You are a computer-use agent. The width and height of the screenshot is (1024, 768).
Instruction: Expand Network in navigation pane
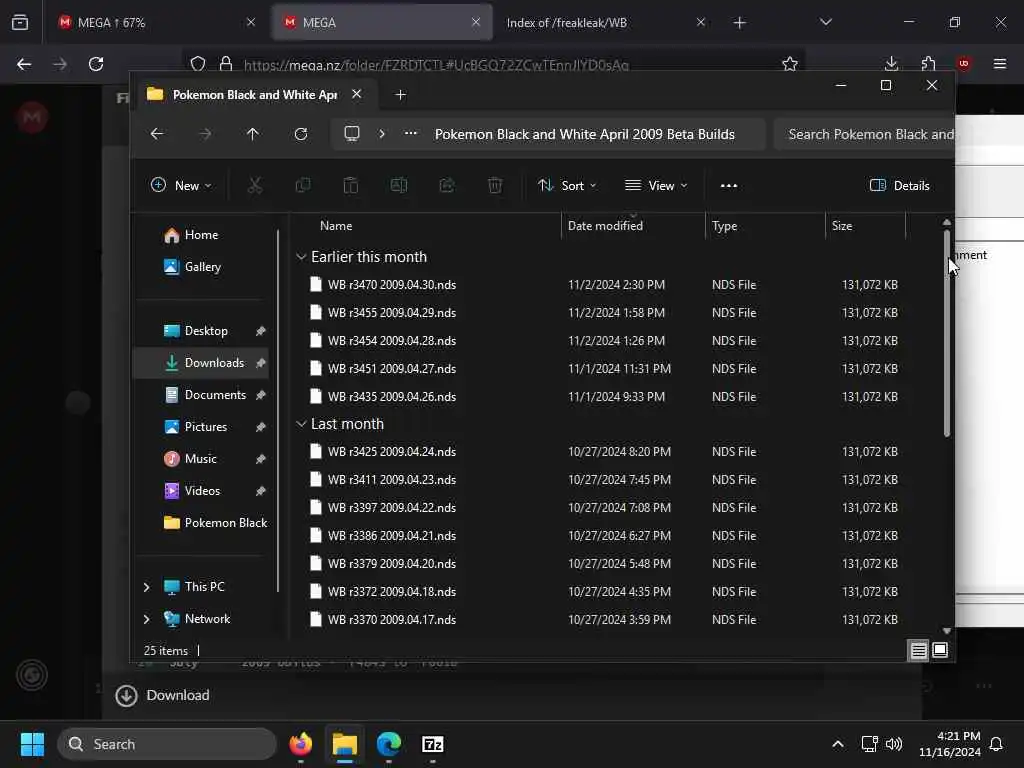pyautogui.click(x=147, y=619)
